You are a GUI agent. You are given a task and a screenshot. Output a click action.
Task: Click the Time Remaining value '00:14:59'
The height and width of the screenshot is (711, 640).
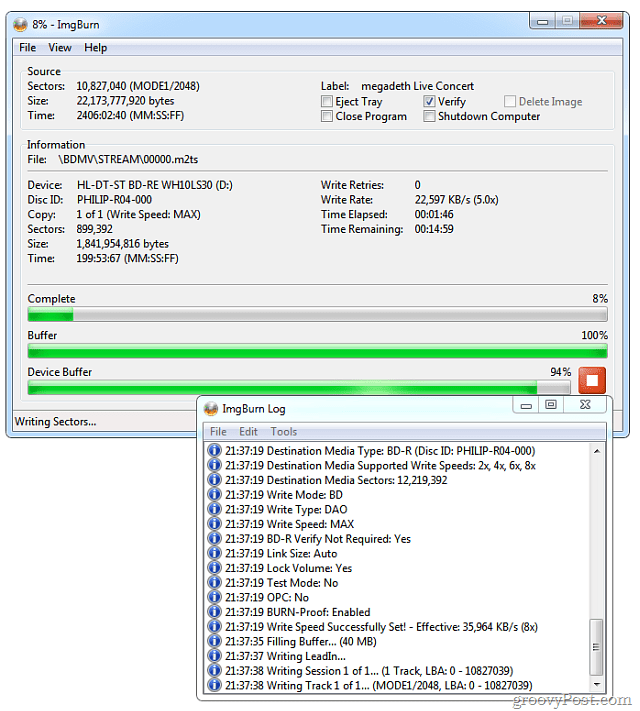click(434, 229)
